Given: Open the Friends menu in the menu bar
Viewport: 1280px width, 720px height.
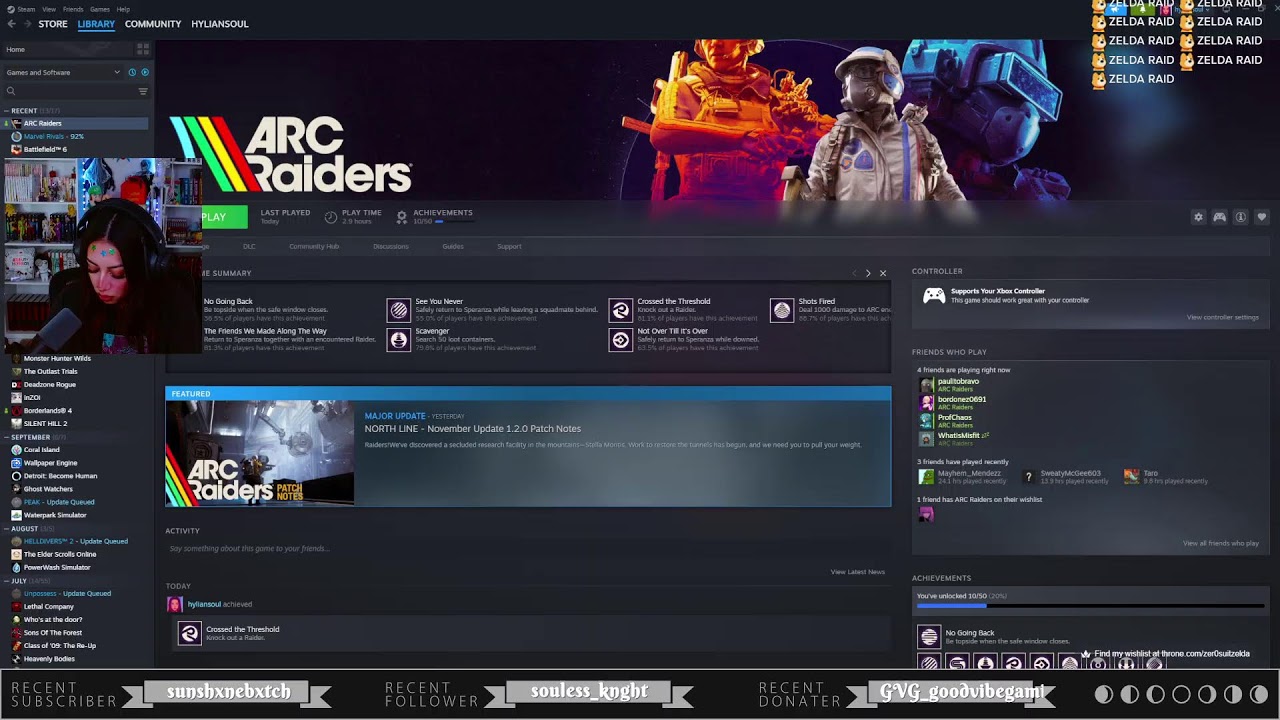Looking at the screenshot, I should coord(73,9).
